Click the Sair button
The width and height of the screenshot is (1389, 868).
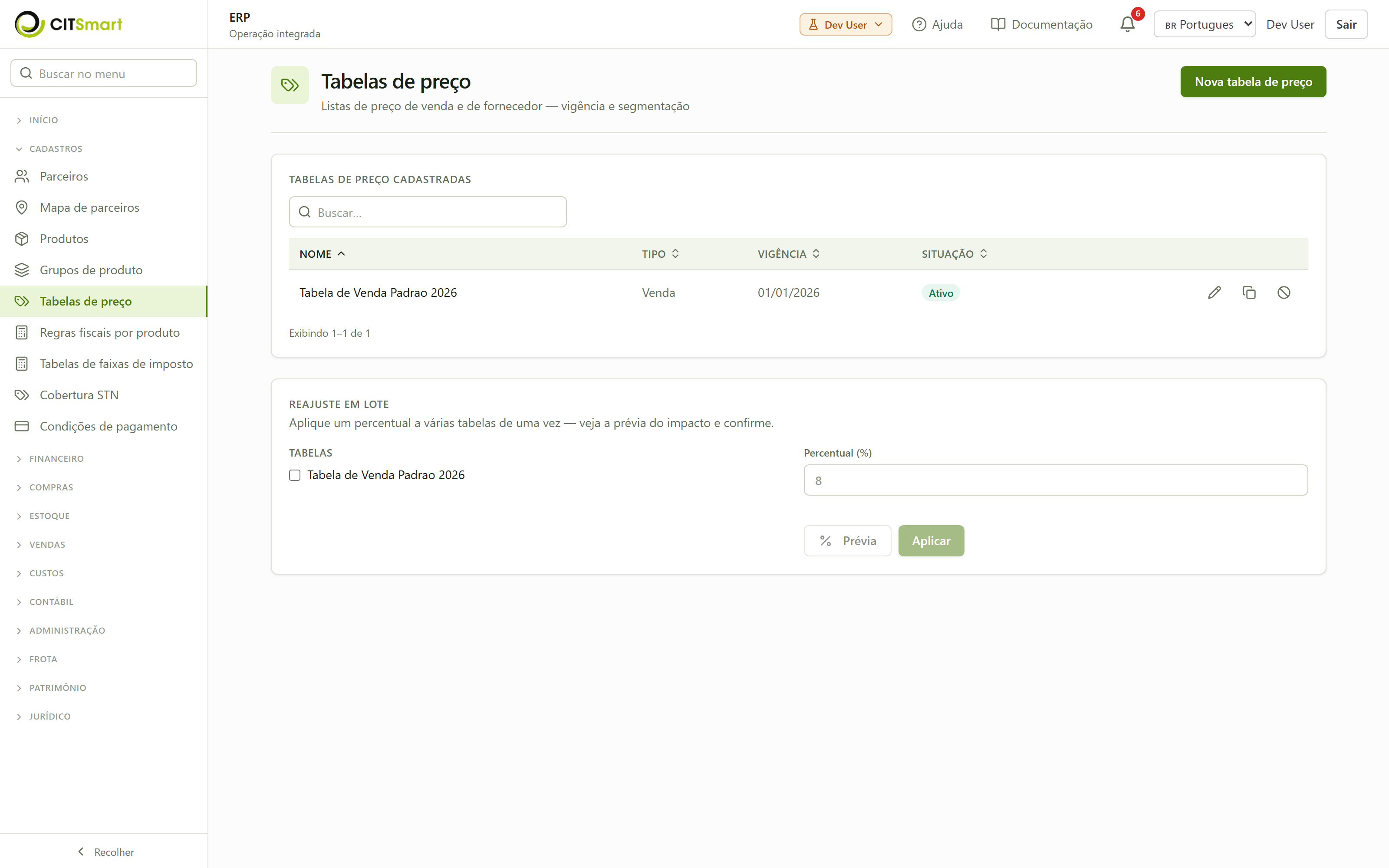click(x=1346, y=24)
